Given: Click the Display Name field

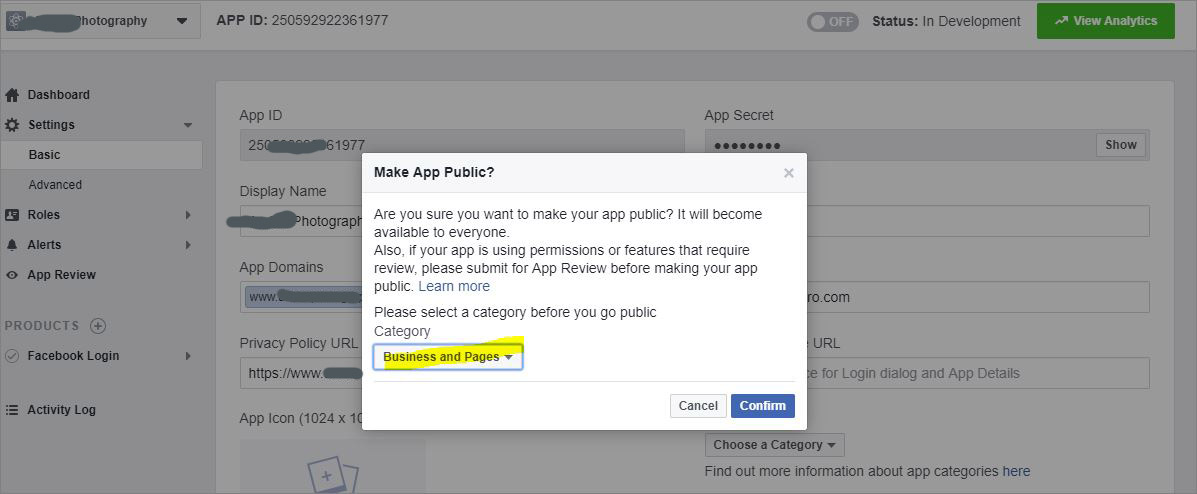Looking at the screenshot, I should tap(301, 221).
